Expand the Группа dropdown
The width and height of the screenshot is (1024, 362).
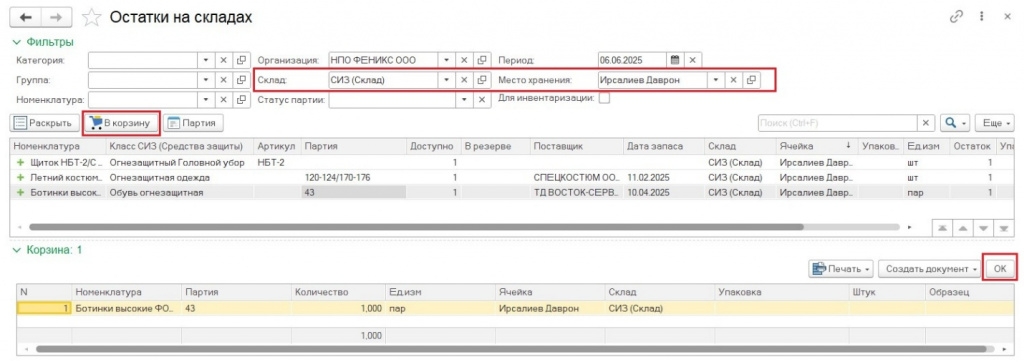coord(206,80)
